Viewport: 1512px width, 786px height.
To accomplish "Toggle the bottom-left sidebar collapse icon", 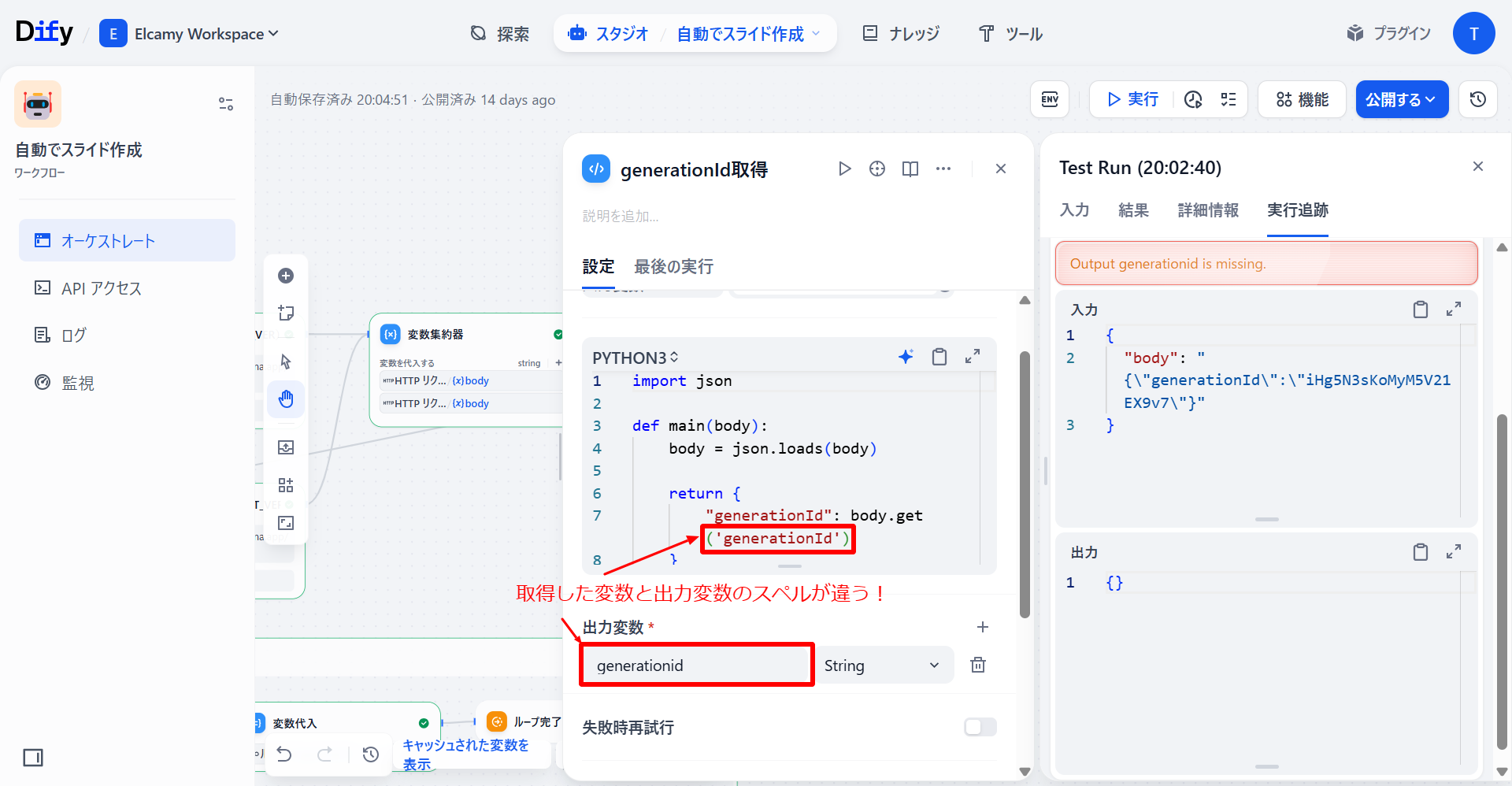I will [33, 758].
